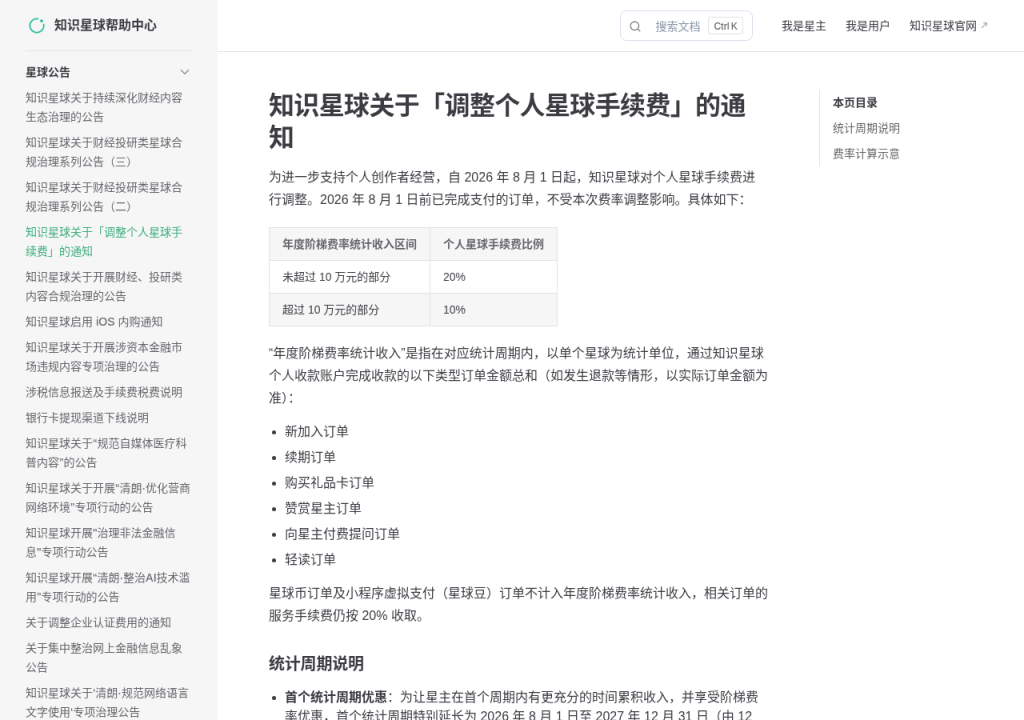1024x720 pixels.
Task: Click the 知识星球 logo icon
Action: coord(37,25)
